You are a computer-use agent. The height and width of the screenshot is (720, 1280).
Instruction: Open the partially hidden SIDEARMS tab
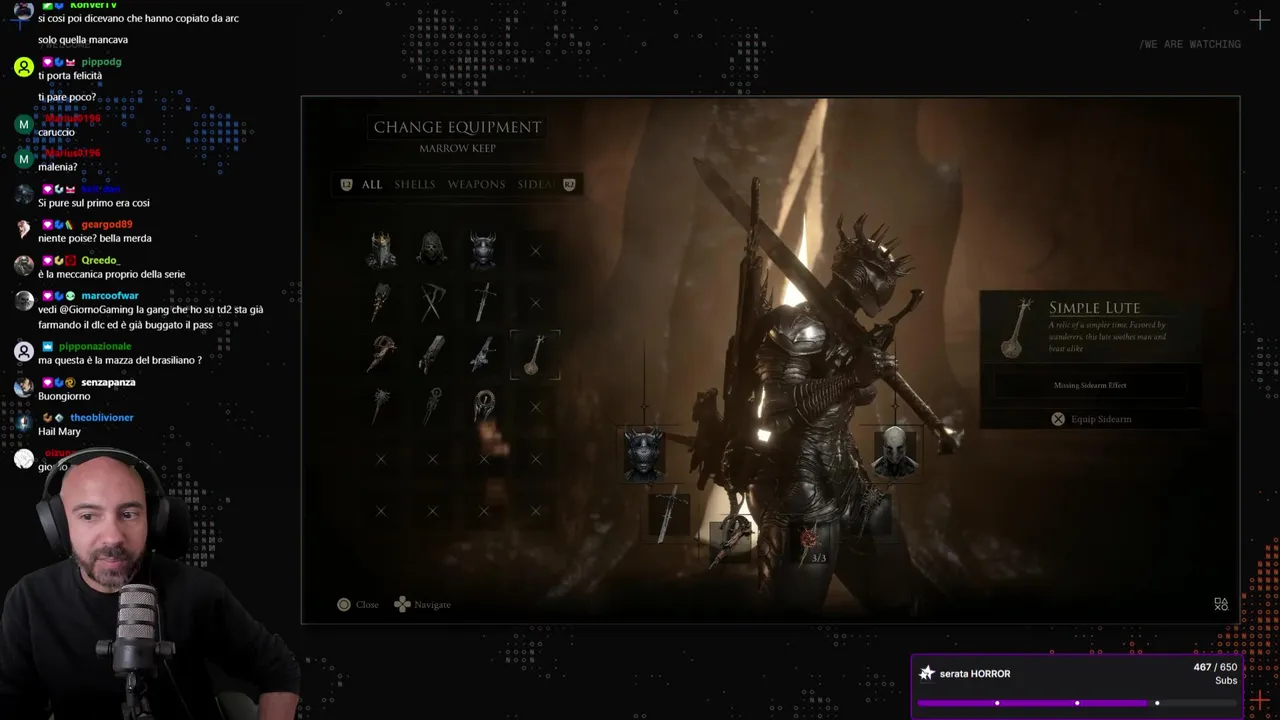coord(535,184)
